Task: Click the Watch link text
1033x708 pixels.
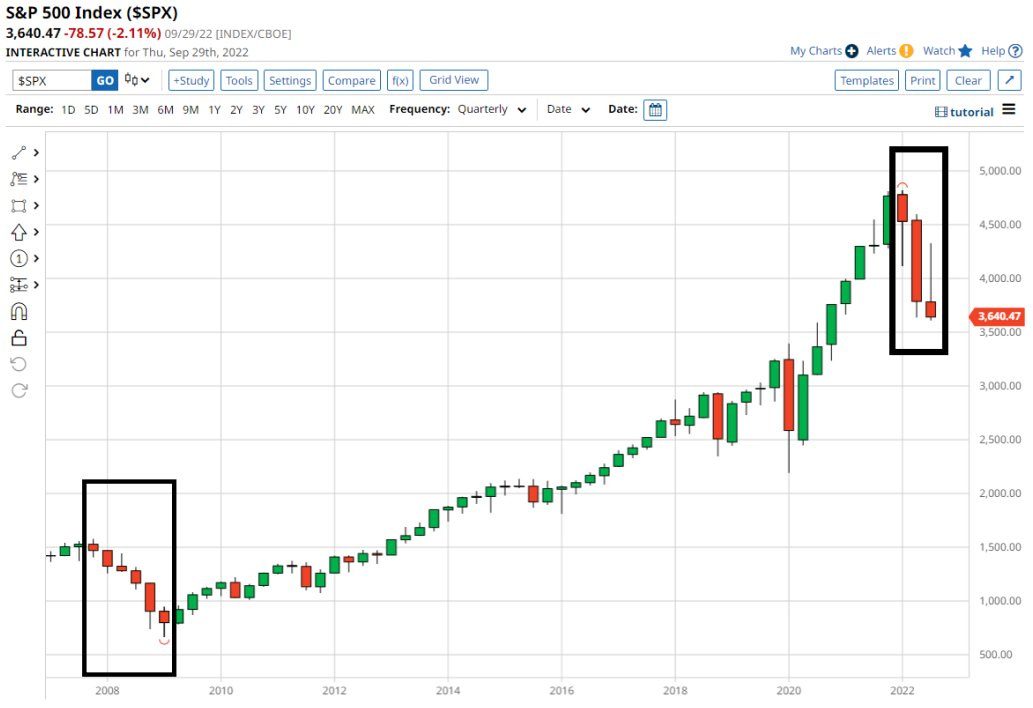Action: pos(939,51)
